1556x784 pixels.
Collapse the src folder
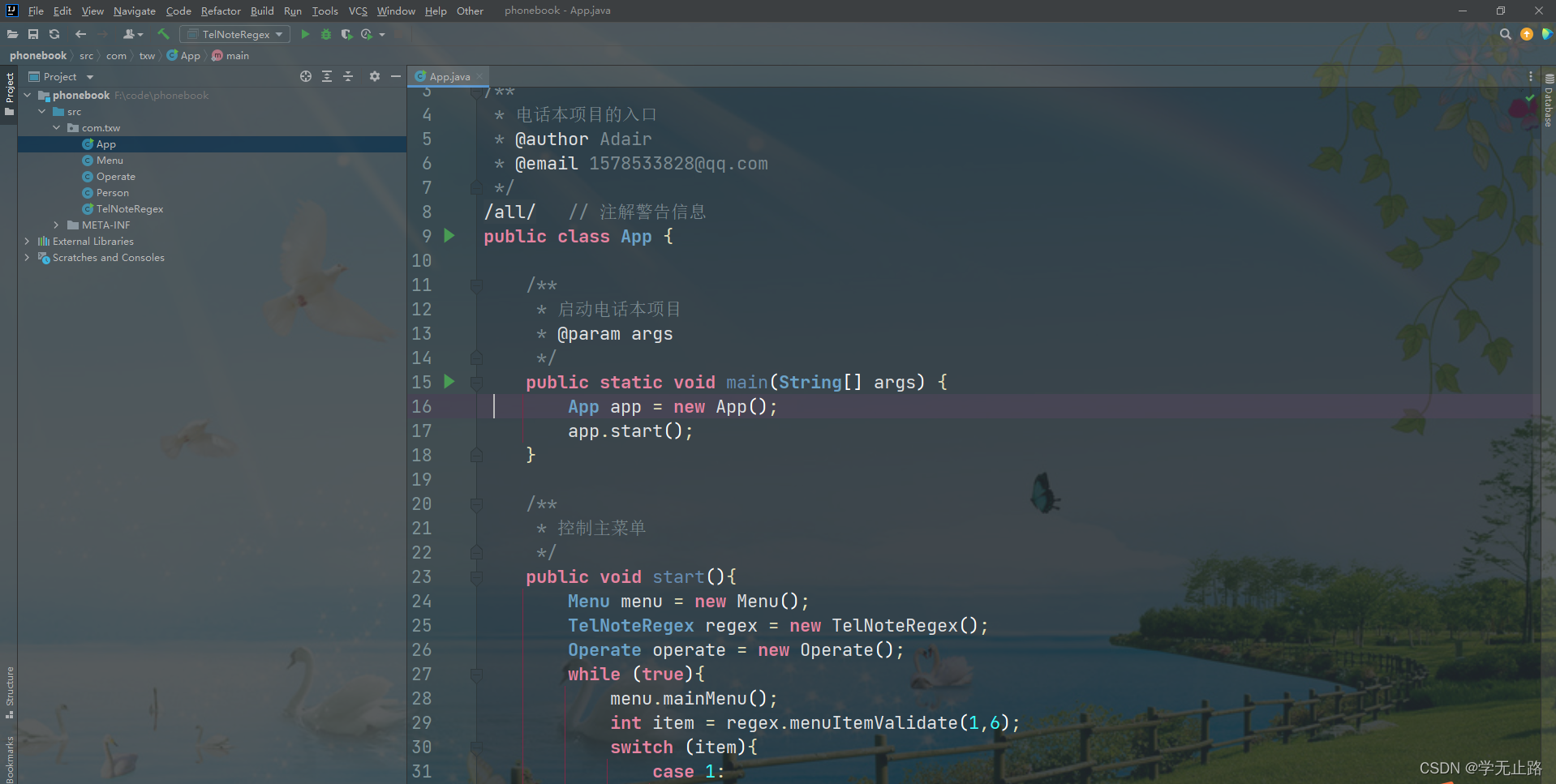coord(41,112)
